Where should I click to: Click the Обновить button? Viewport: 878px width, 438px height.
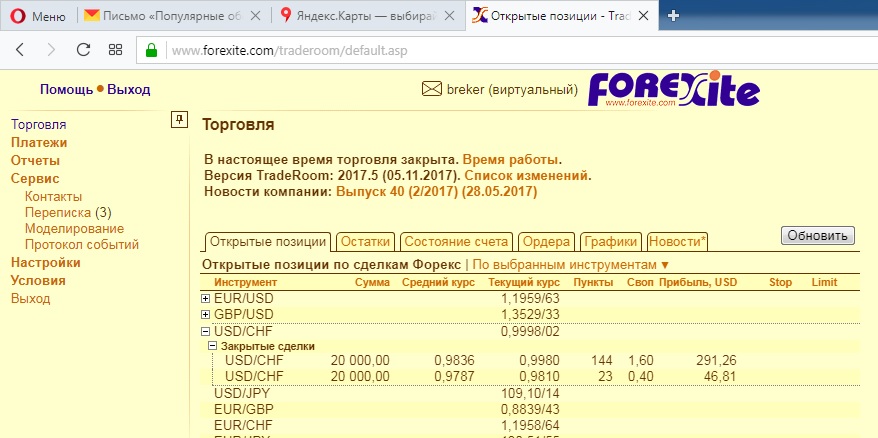coord(818,236)
